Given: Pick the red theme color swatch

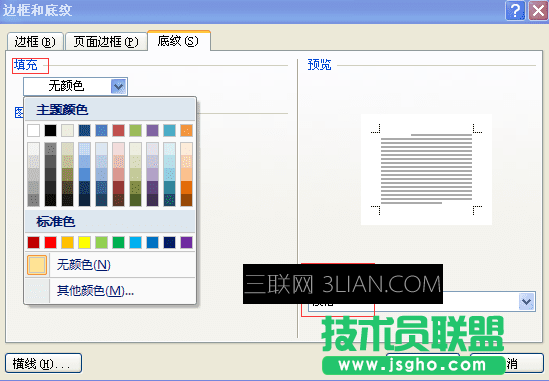Looking at the screenshot, I should pos(118,131).
